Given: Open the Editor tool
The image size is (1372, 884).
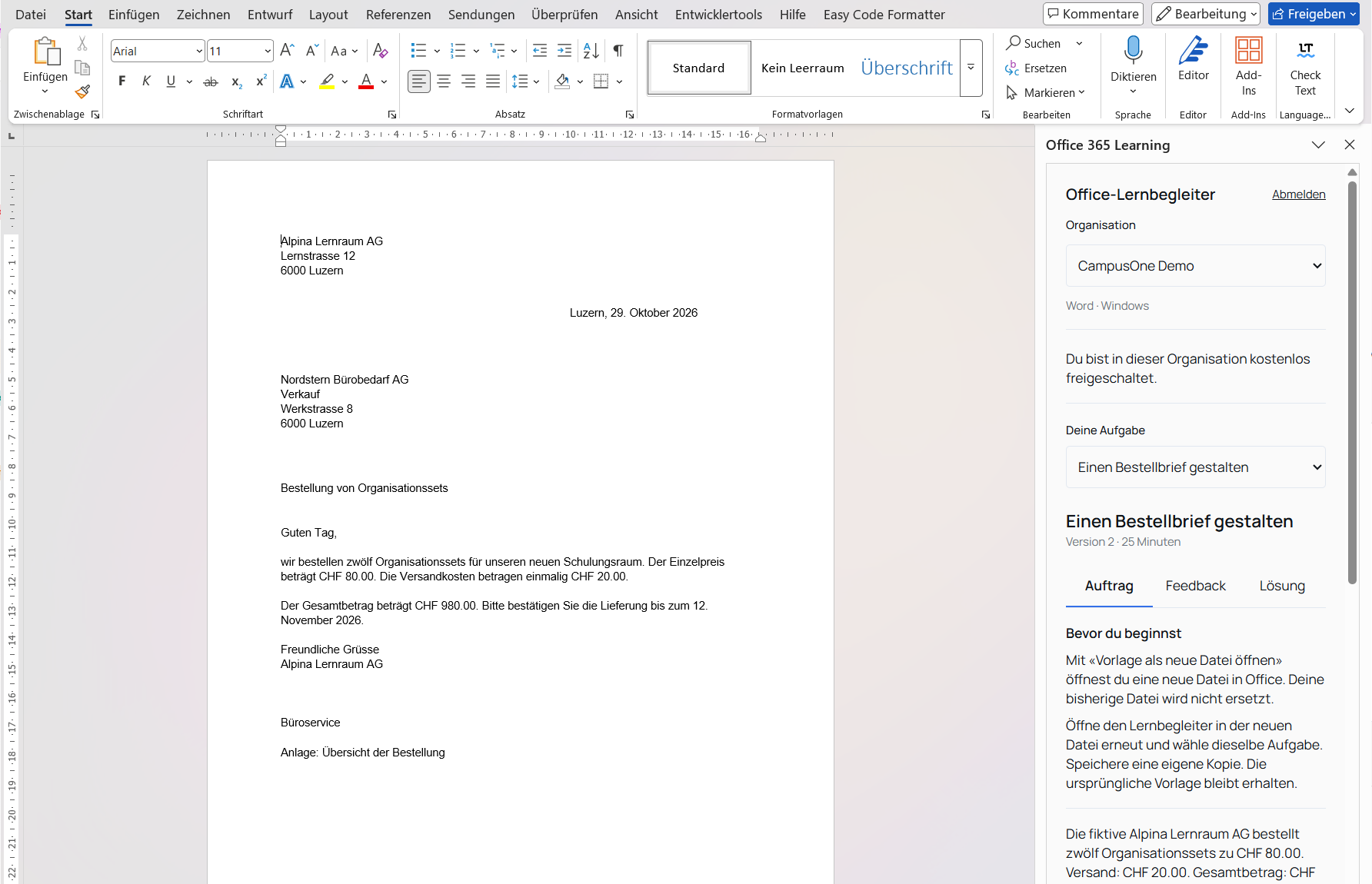Looking at the screenshot, I should tap(1193, 60).
